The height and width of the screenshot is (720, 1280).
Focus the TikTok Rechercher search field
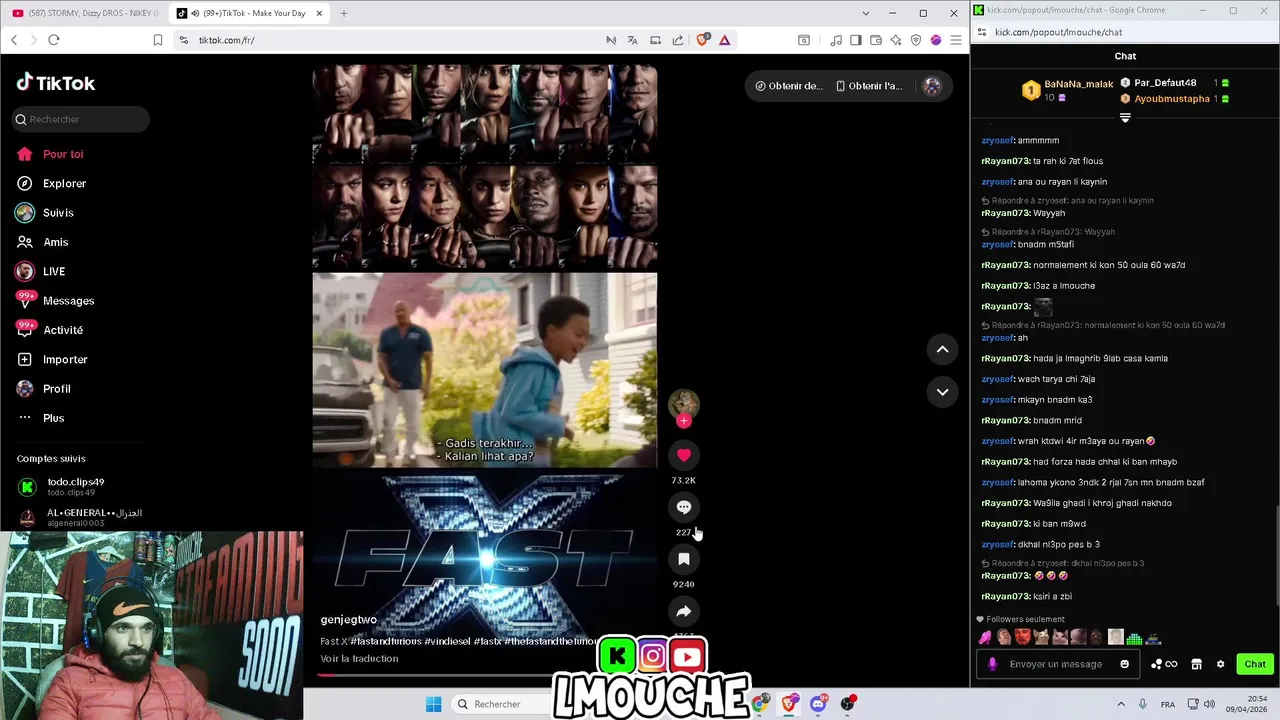pos(80,119)
